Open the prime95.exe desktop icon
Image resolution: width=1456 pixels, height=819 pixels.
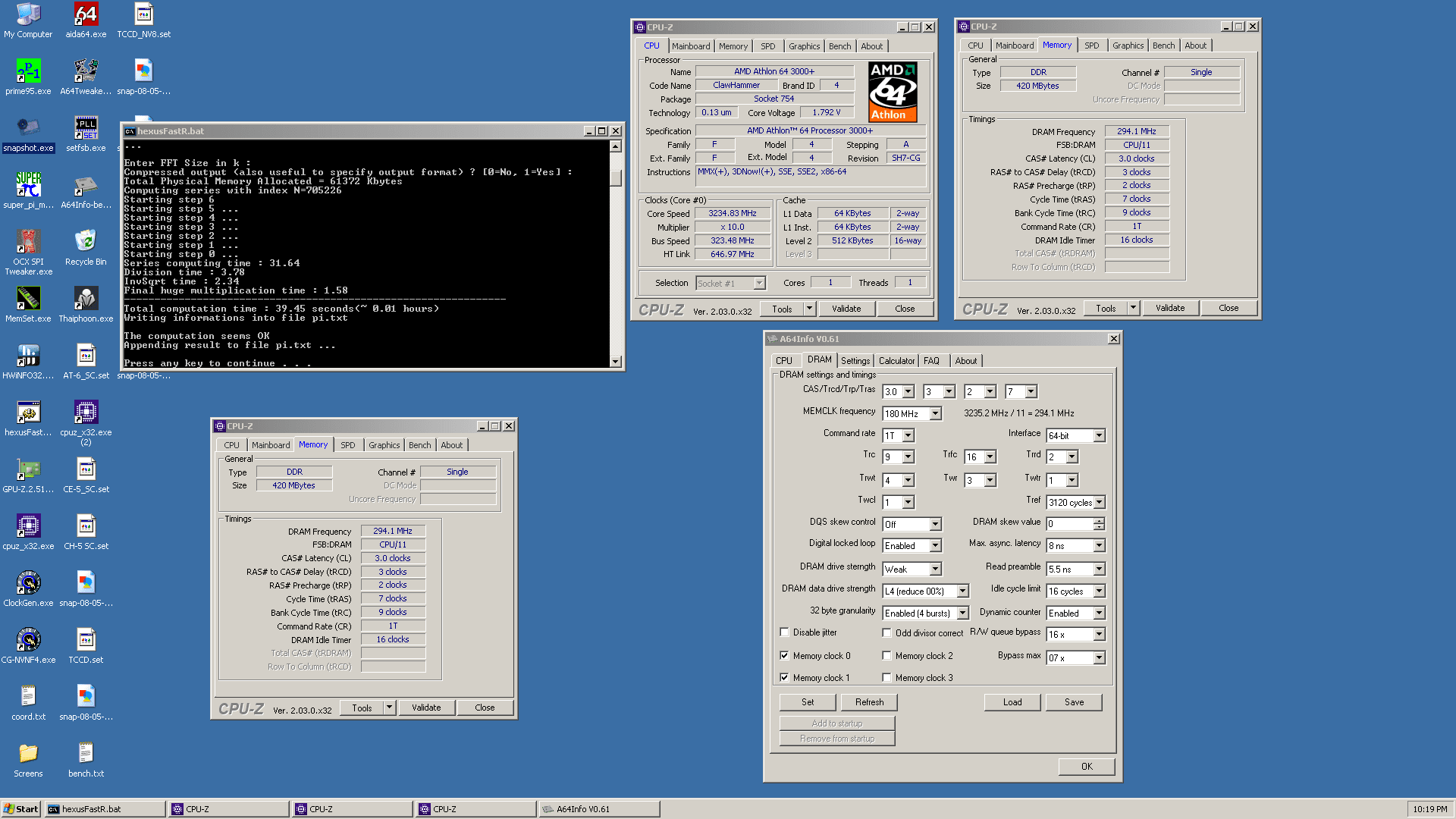(28, 77)
